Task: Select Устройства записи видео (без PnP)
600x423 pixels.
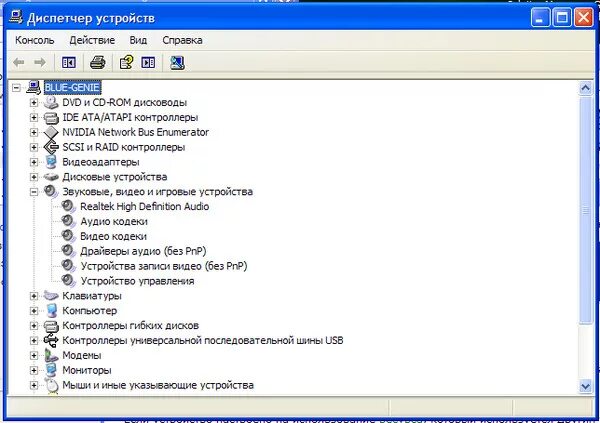Action: coord(164,266)
